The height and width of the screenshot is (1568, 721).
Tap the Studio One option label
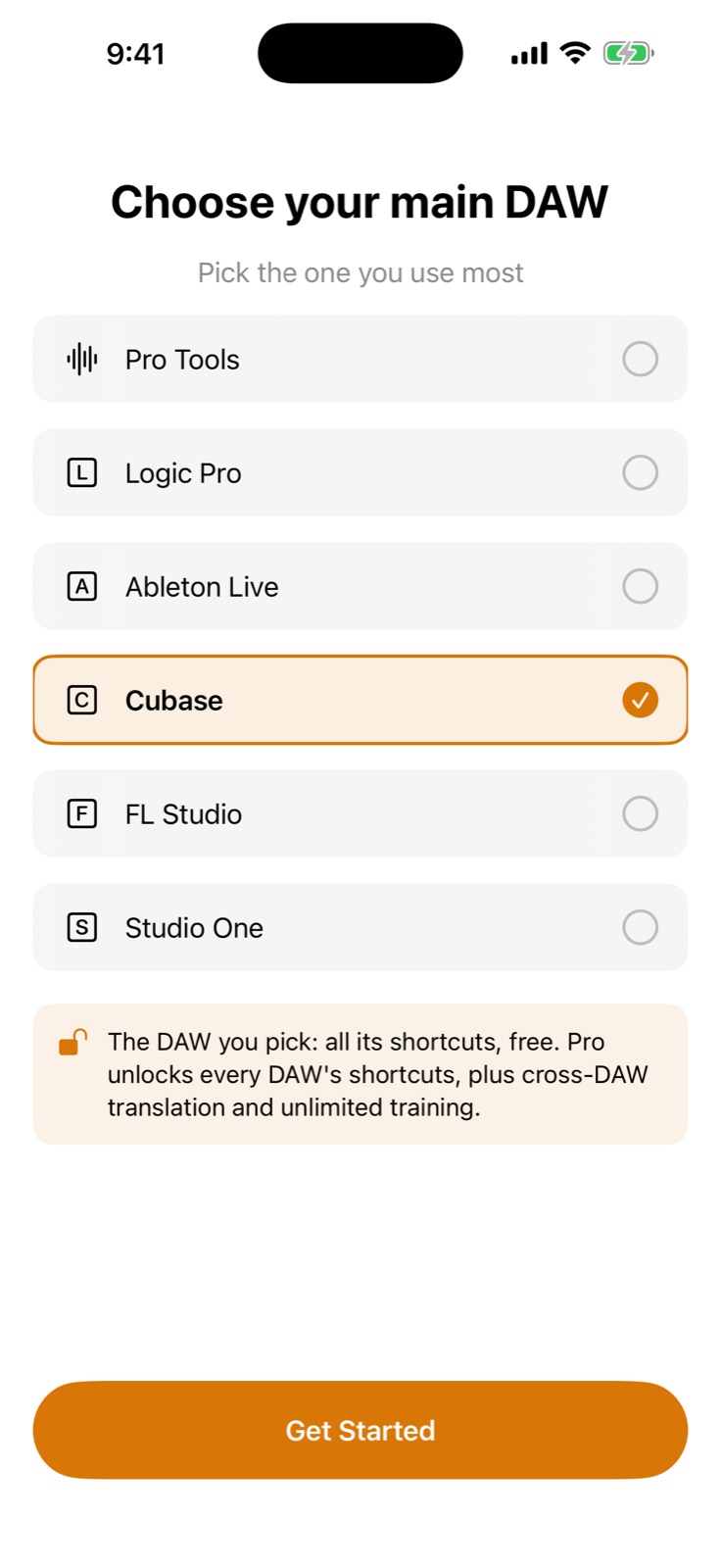pos(194,928)
